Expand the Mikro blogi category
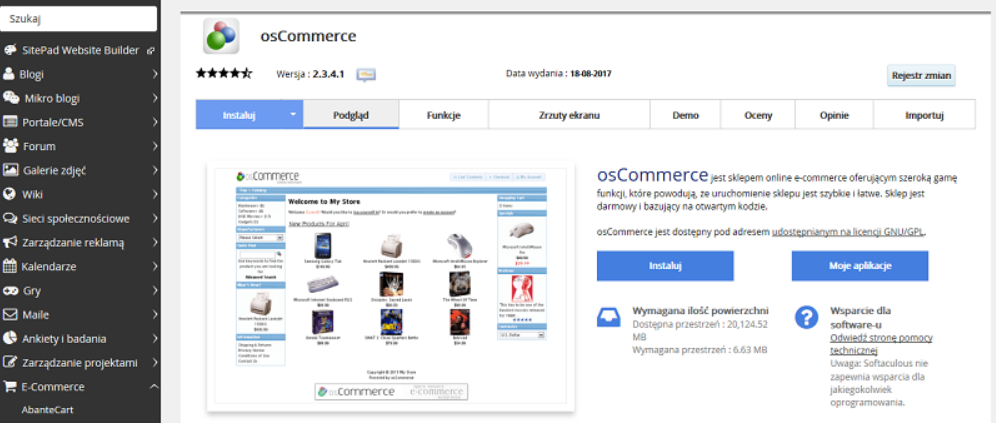 pyautogui.click(x=154, y=98)
